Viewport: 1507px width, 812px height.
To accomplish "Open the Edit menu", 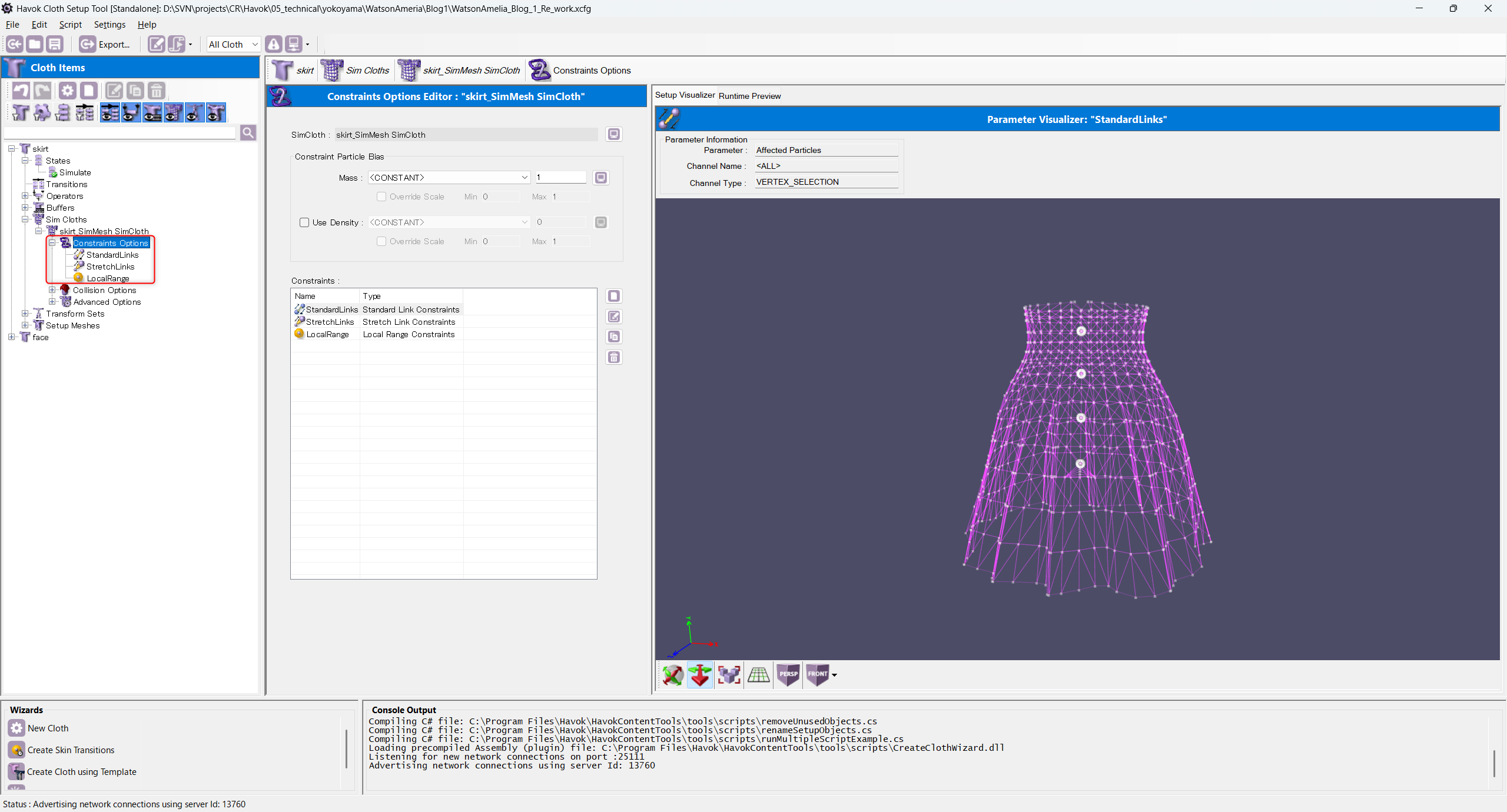I will coord(39,25).
